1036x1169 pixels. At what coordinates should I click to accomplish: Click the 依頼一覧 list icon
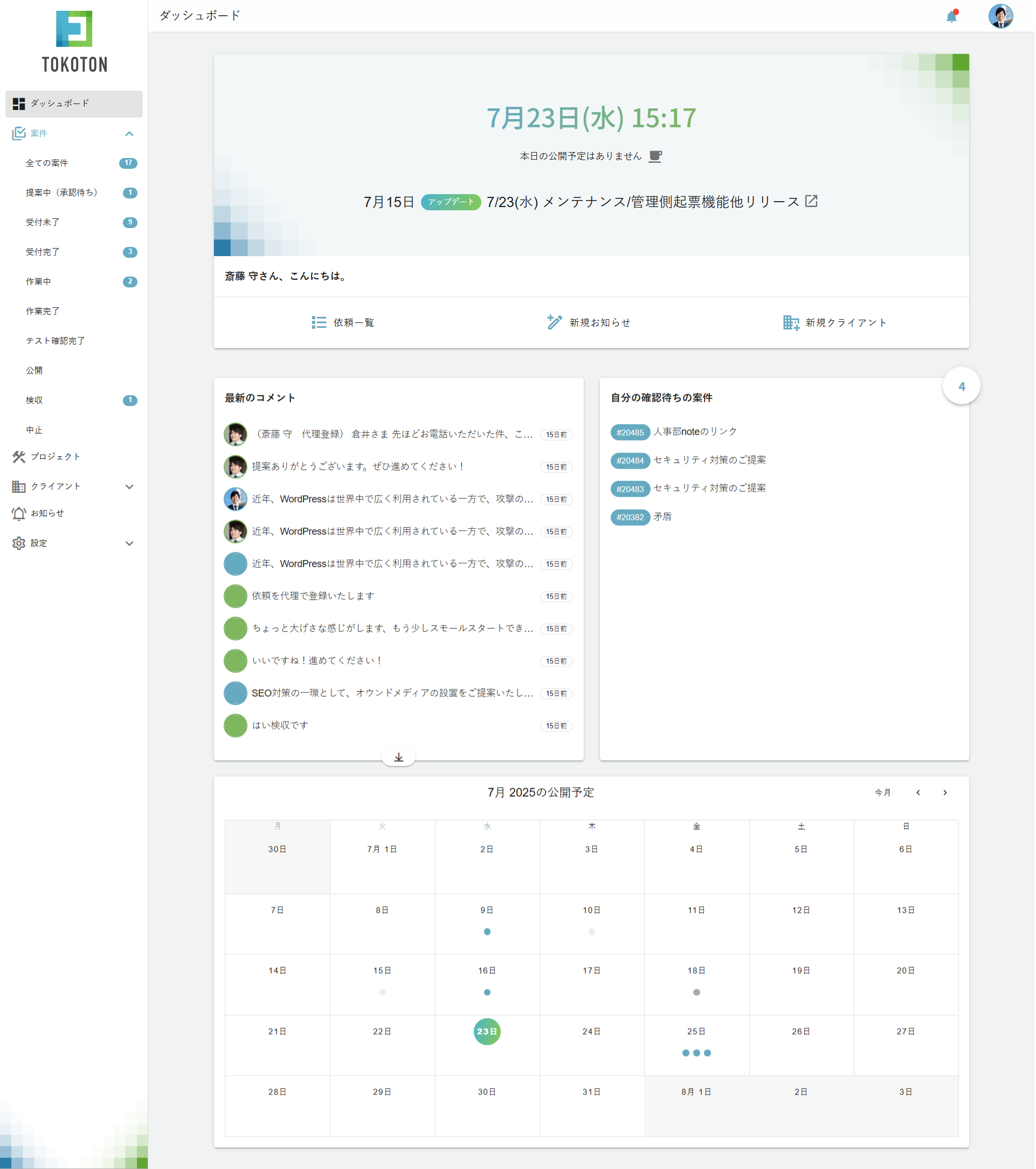pyautogui.click(x=319, y=322)
